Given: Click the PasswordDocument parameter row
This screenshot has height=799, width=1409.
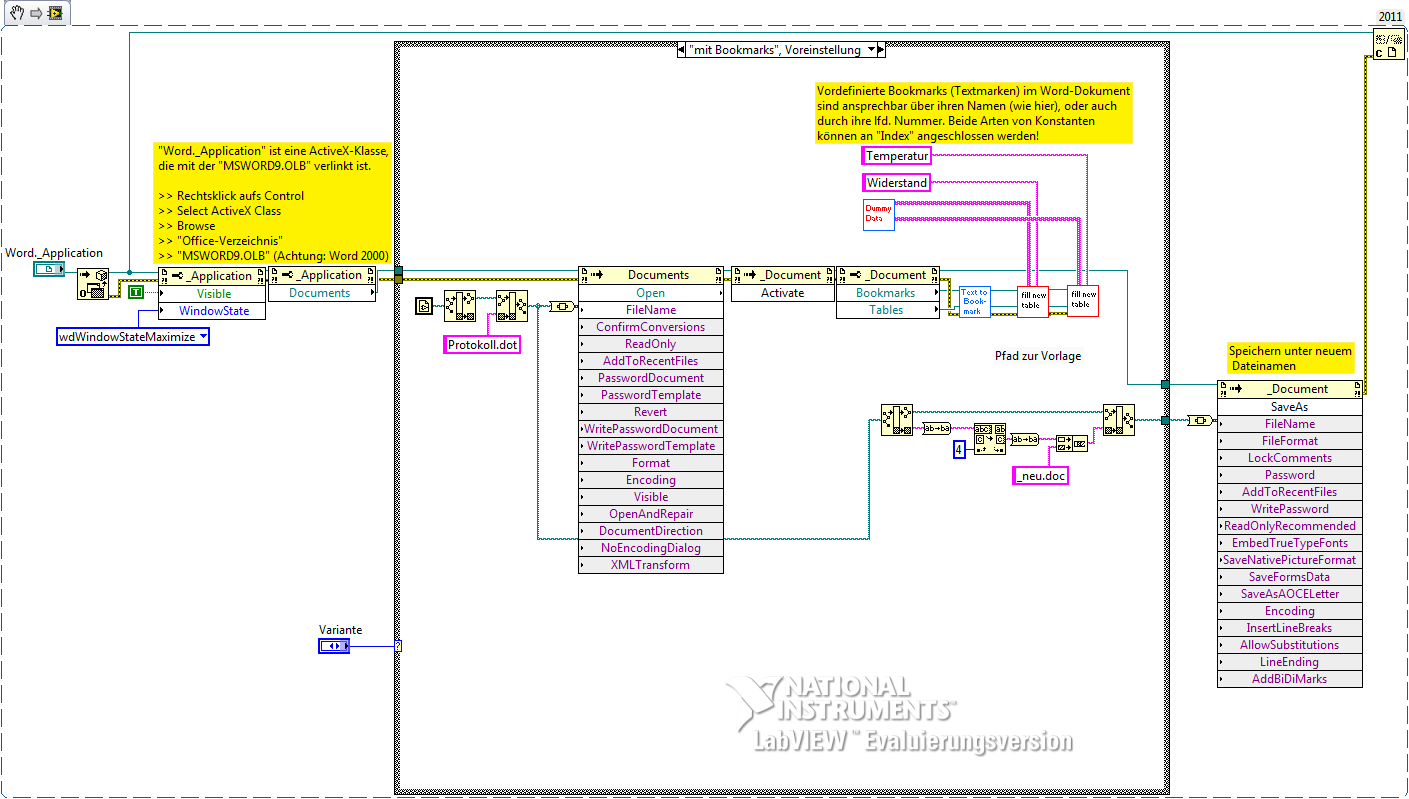Looking at the screenshot, I should pos(651,378).
